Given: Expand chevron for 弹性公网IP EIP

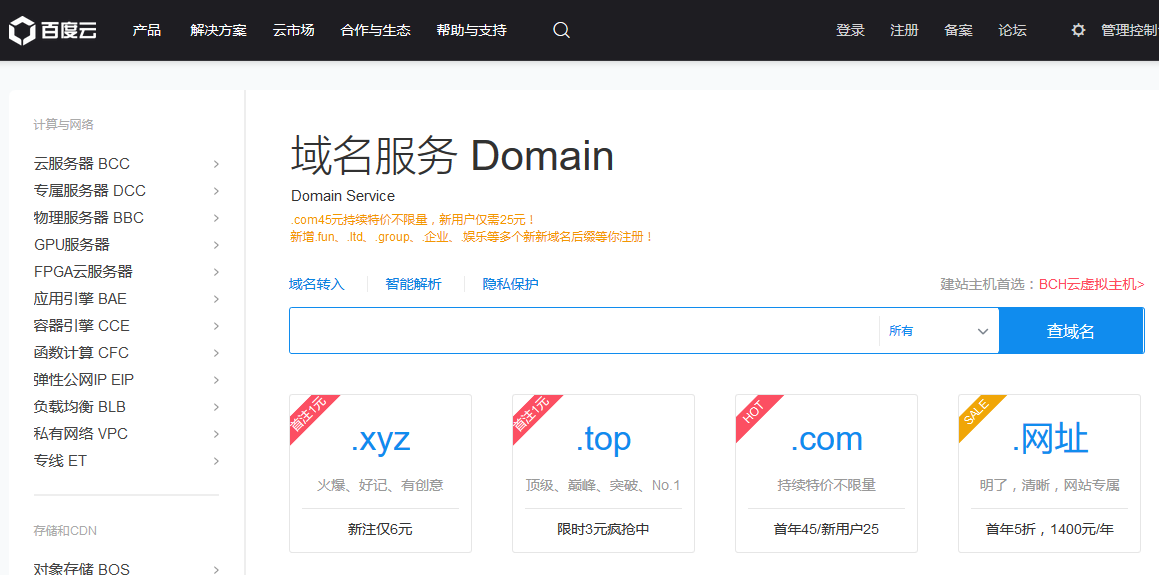Looking at the screenshot, I should point(216,380).
